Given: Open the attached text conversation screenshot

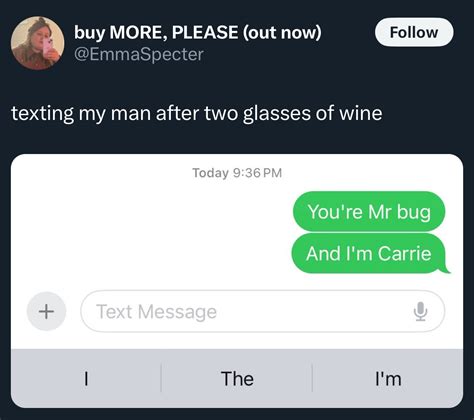Looking at the screenshot, I should [237, 281].
